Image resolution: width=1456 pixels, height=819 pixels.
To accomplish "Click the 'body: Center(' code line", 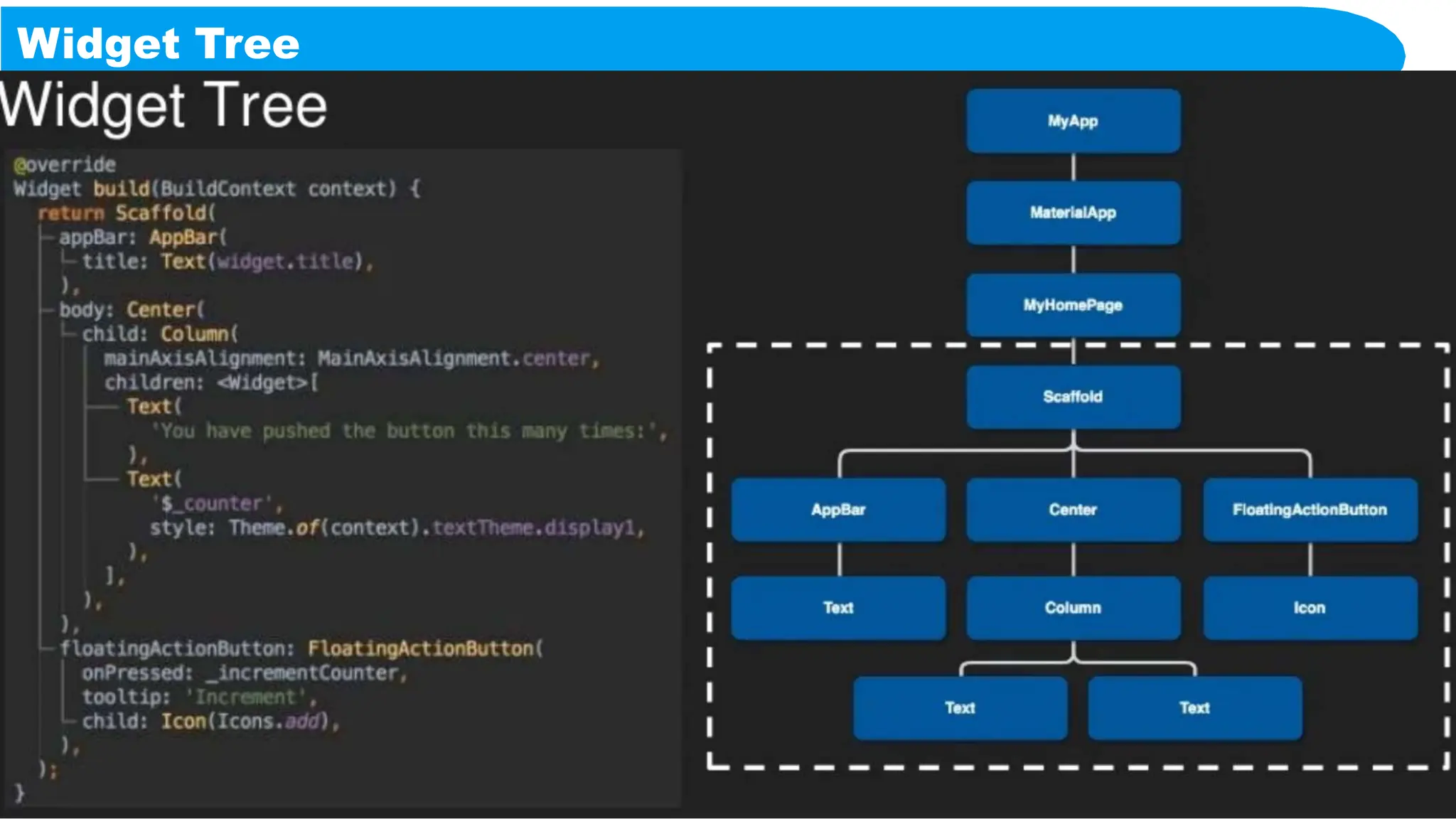I will pos(132,310).
